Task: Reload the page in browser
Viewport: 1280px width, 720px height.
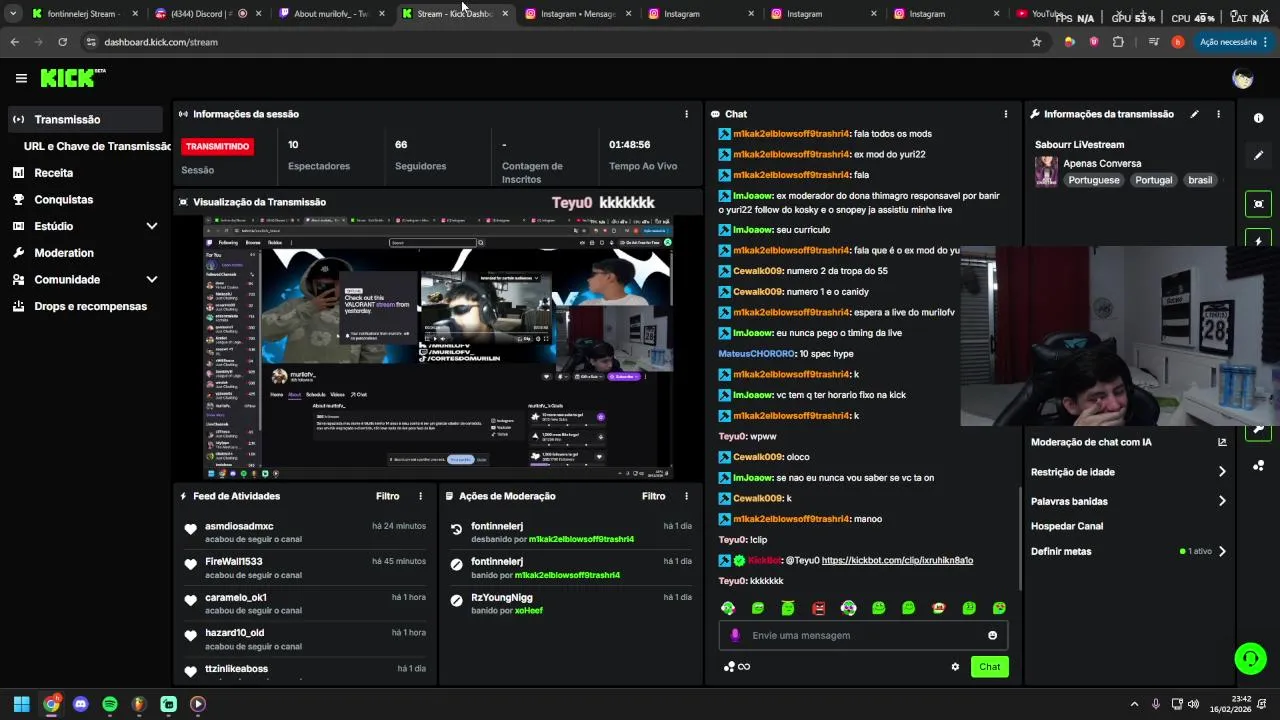Action: tap(62, 42)
